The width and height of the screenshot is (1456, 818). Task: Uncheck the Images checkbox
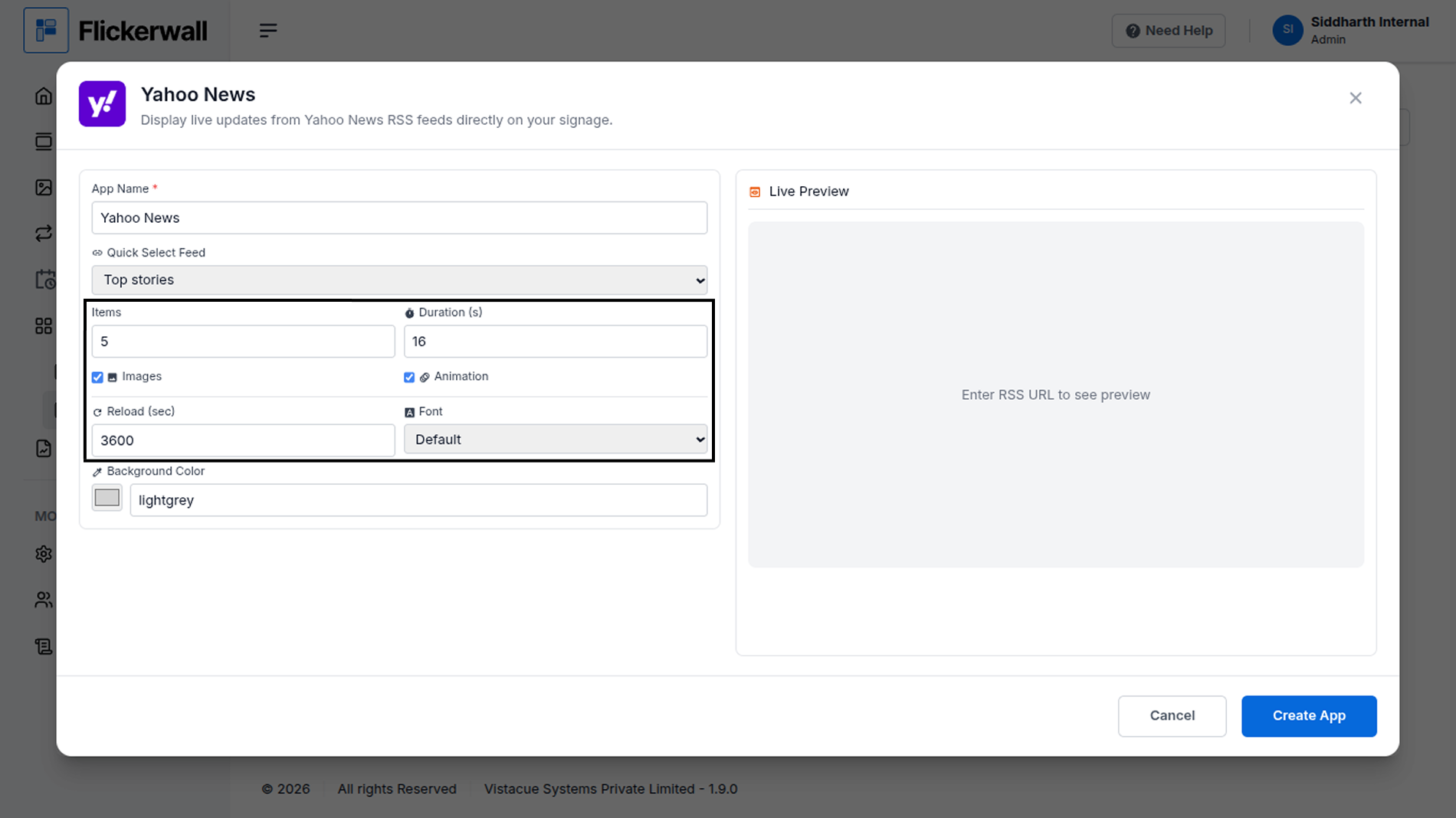97,377
